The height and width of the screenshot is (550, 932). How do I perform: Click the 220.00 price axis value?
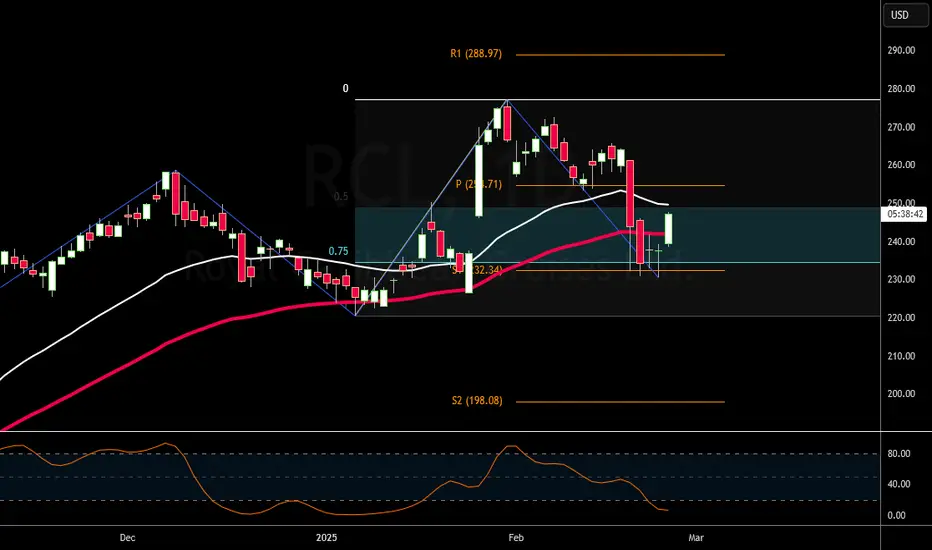tap(901, 318)
